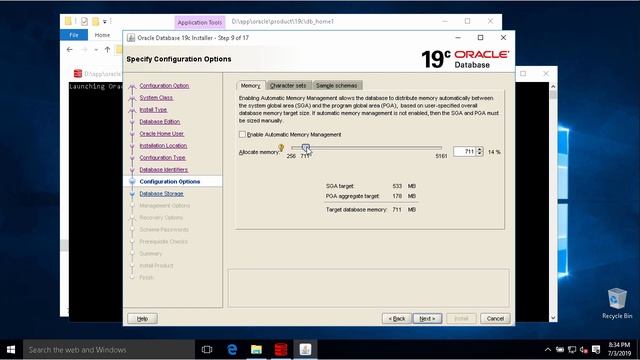The image size is (640, 360).
Task: Go to the Configuration Option step
Action: pos(164,86)
